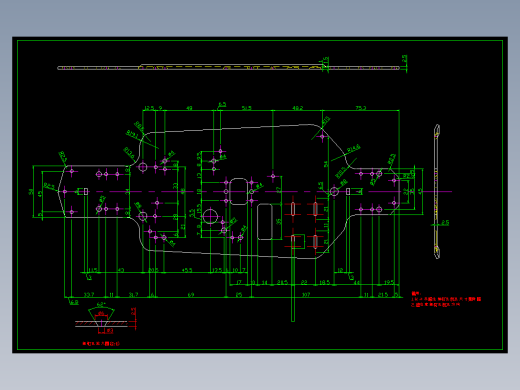Pick the 107 dimension in the bottom row
The width and height of the screenshot is (520, 390).
tap(306, 295)
